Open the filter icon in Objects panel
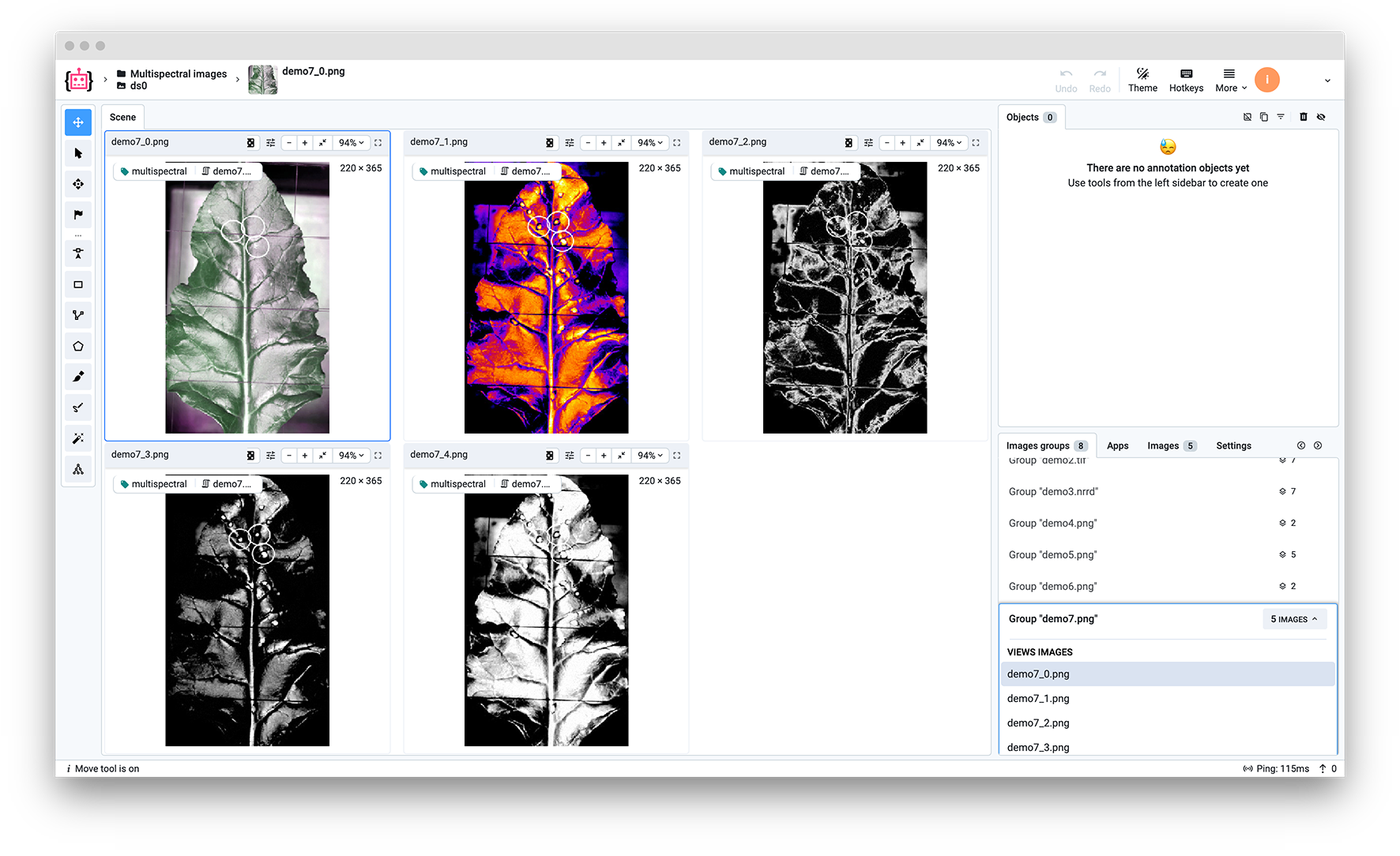The width and height of the screenshot is (1400, 856). (1281, 117)
